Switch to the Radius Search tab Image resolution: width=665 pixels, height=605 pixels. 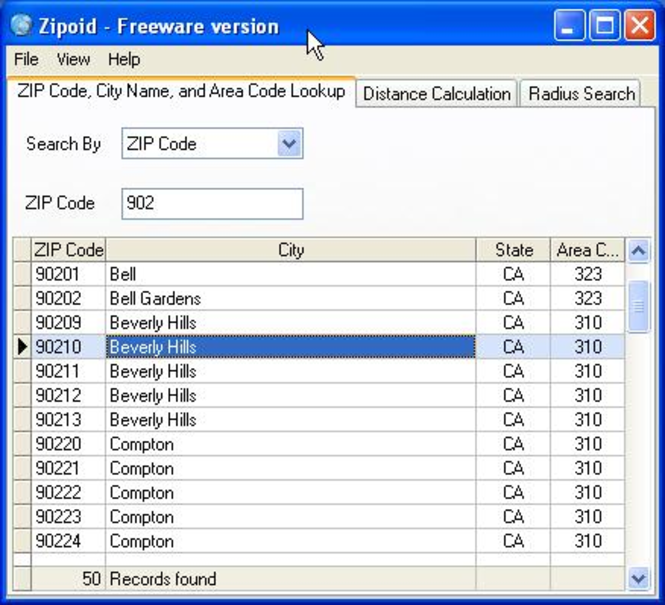coord(581,94)
